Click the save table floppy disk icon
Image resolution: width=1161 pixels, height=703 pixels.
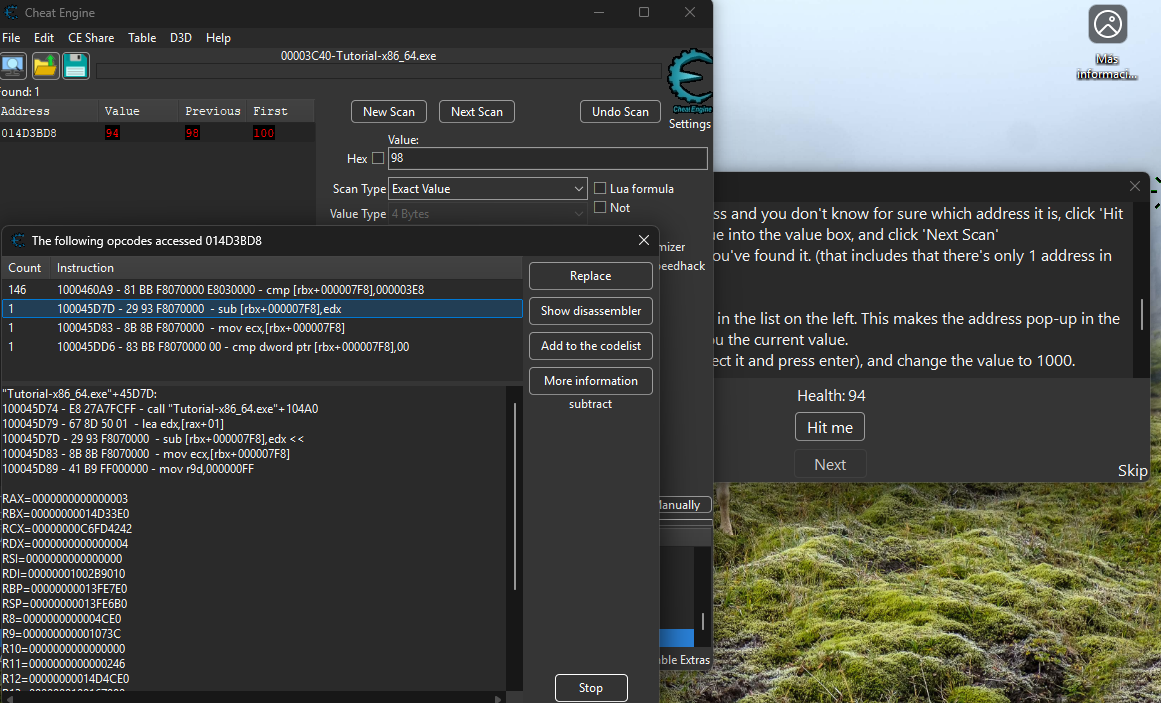coord(76,67)
